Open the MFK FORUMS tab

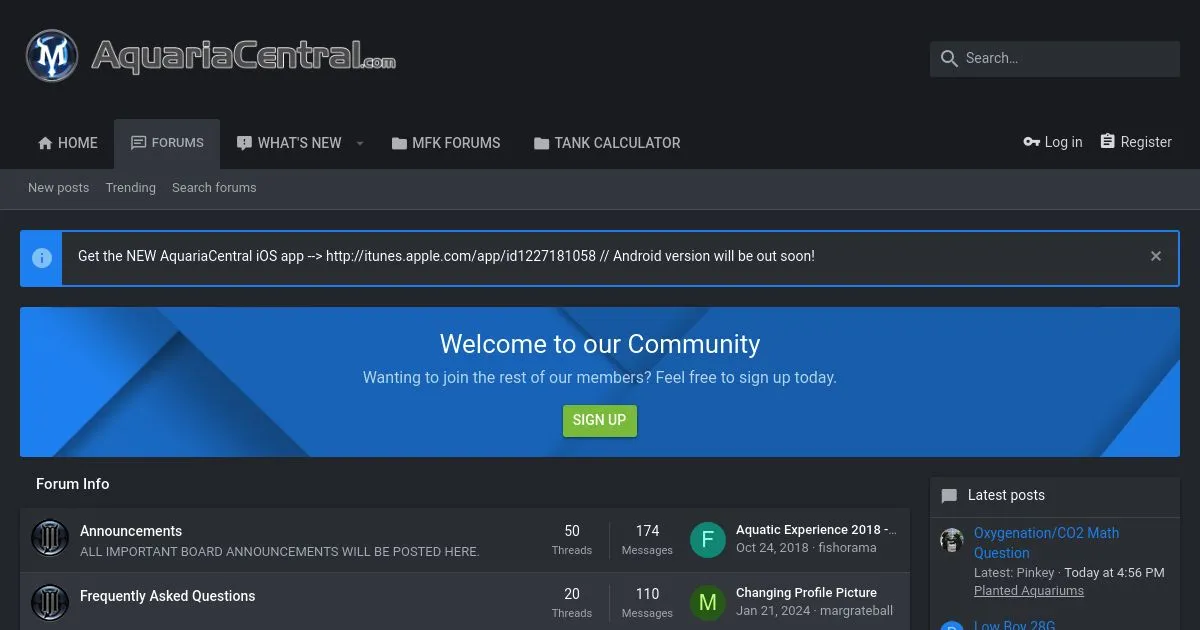(x=446, y=143)
